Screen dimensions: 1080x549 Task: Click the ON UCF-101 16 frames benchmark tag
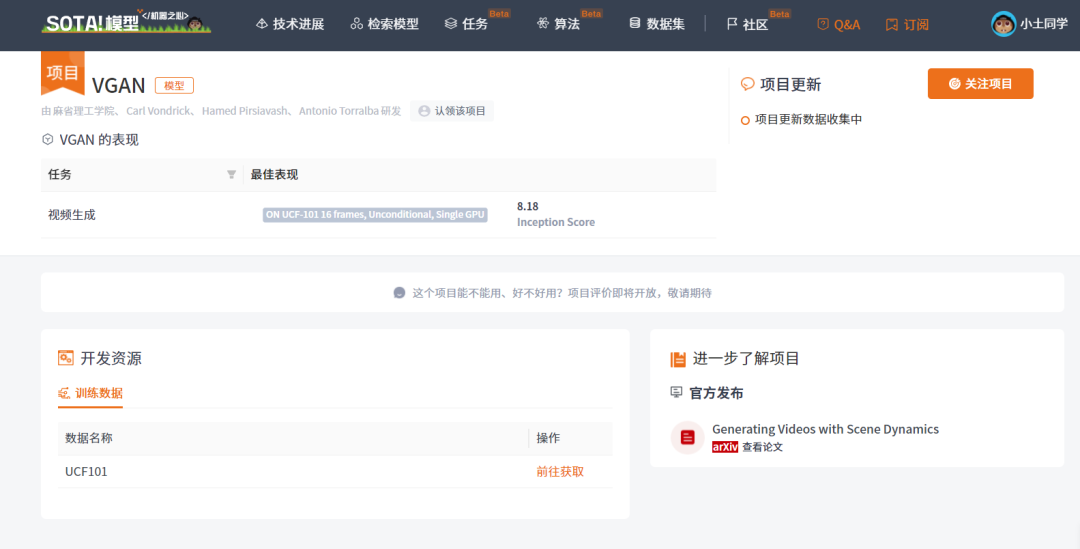point(375,215)
